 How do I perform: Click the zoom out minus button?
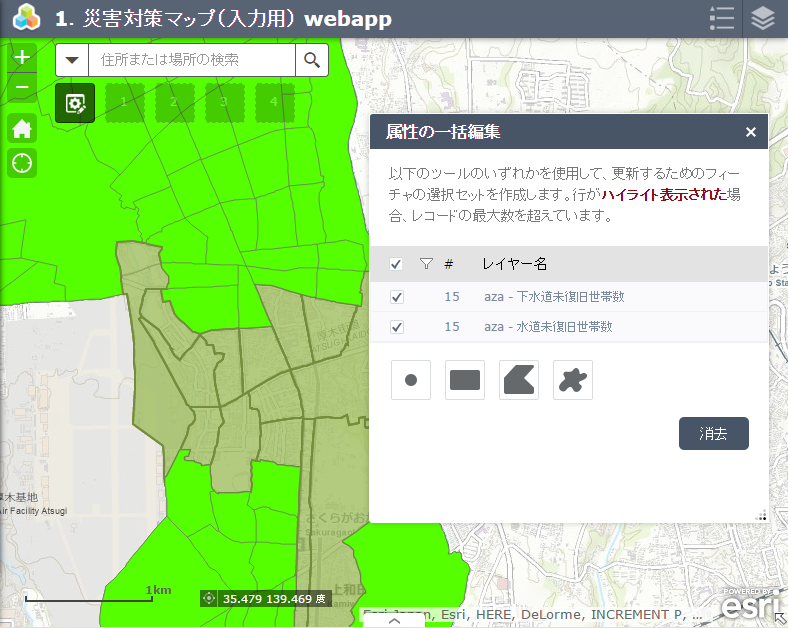22,88
